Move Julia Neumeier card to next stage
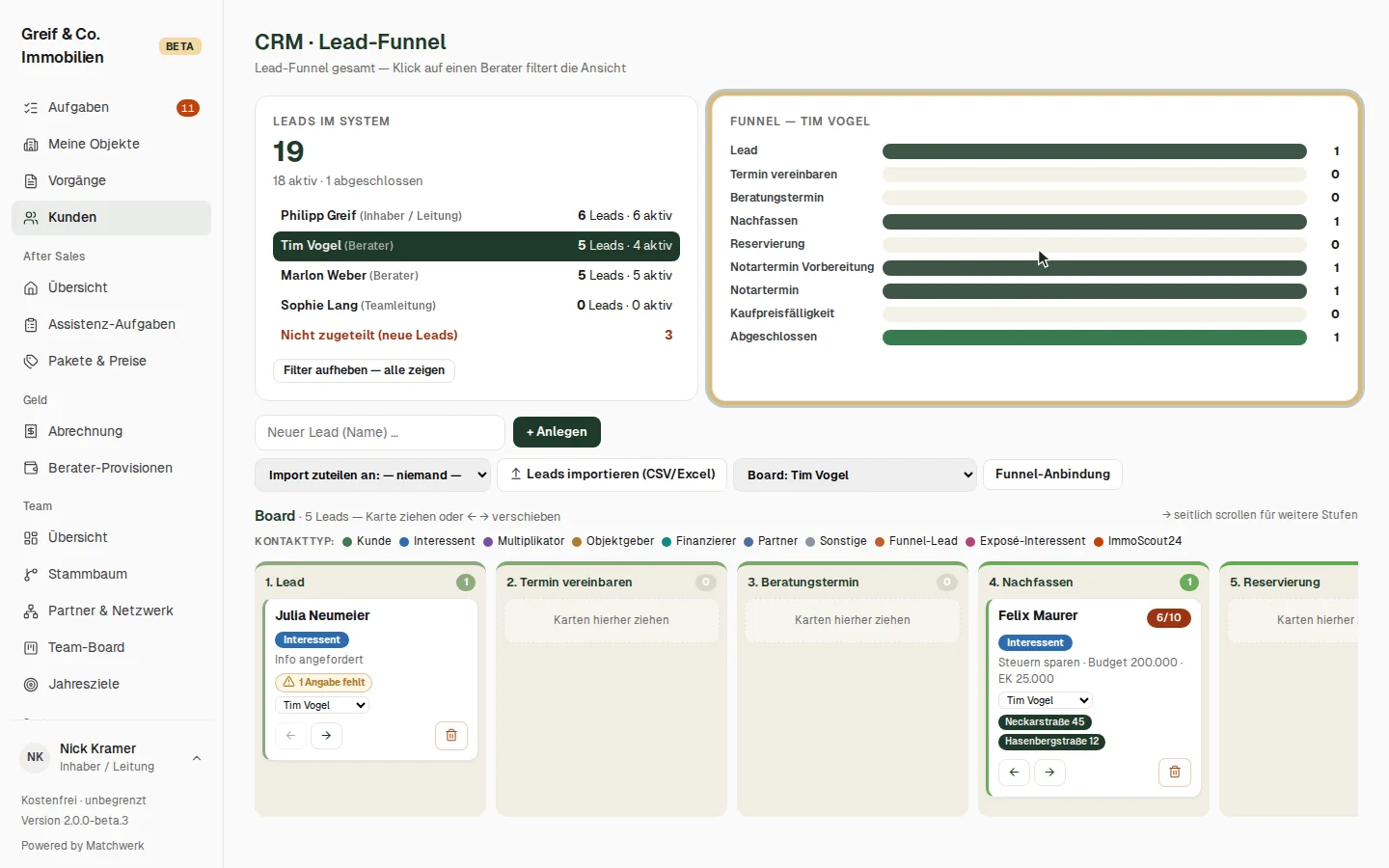Screen dimensions: 1389x868 point(326,736)
